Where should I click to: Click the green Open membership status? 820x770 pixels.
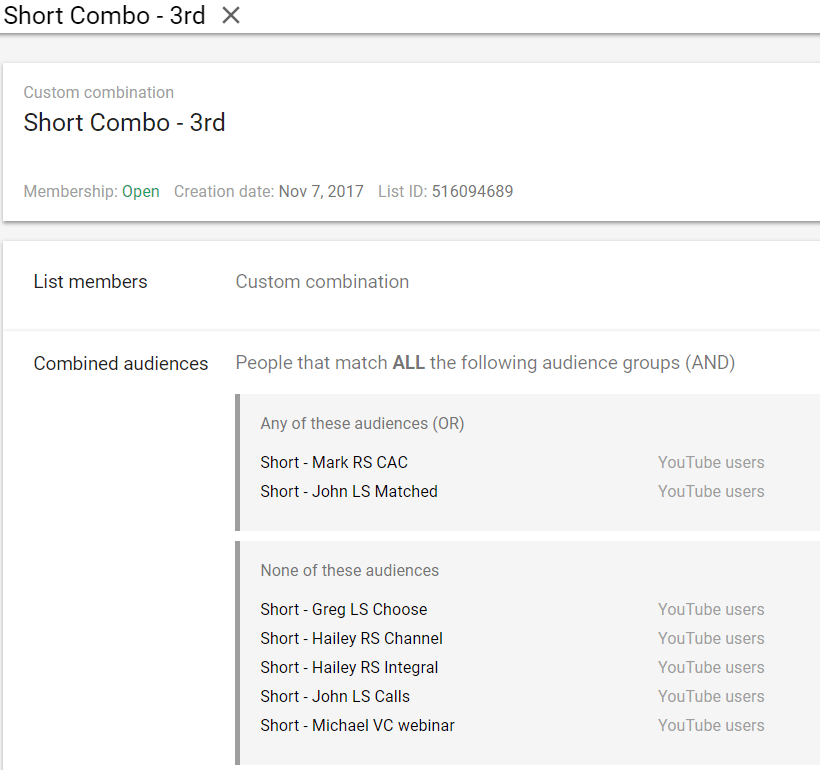tap(141, 192)
